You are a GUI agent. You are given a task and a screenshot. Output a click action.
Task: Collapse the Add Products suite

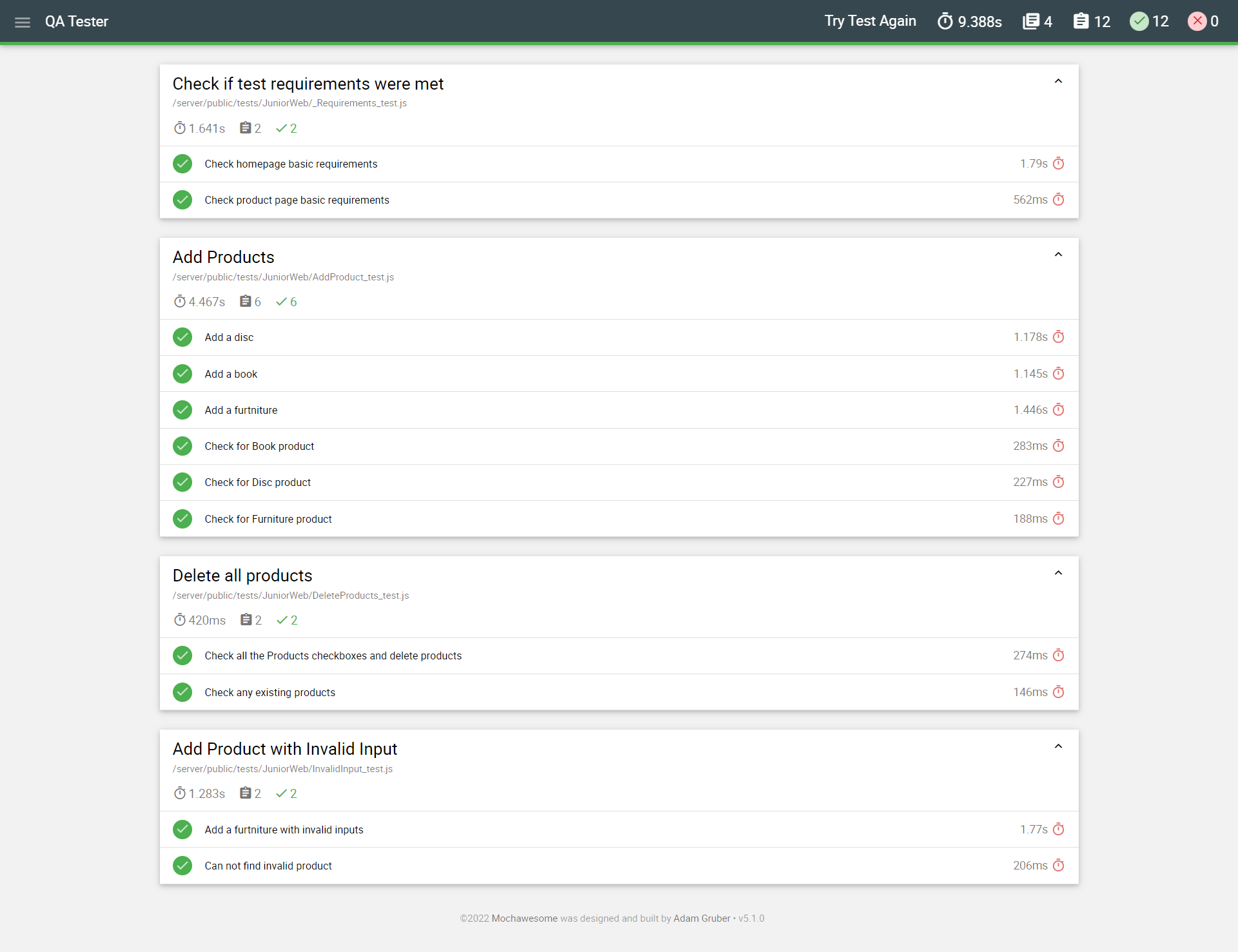1058,255
